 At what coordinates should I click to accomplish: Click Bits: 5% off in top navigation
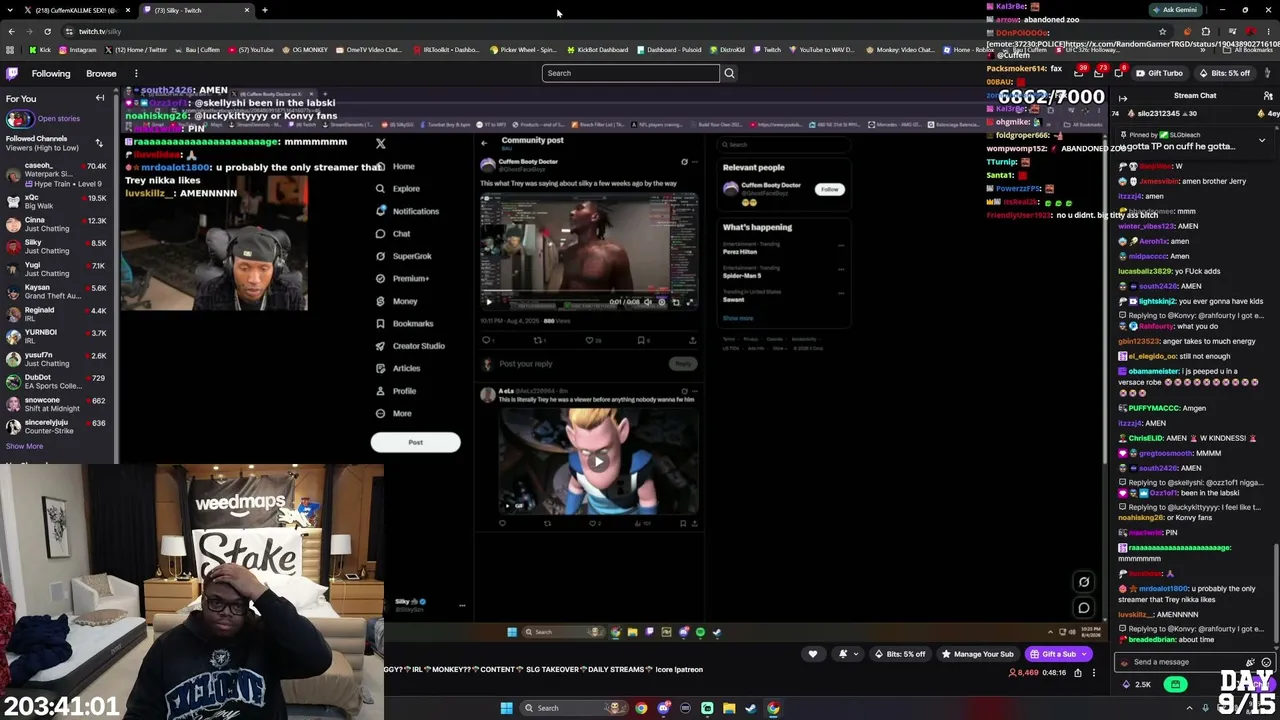pos(1223,73)
